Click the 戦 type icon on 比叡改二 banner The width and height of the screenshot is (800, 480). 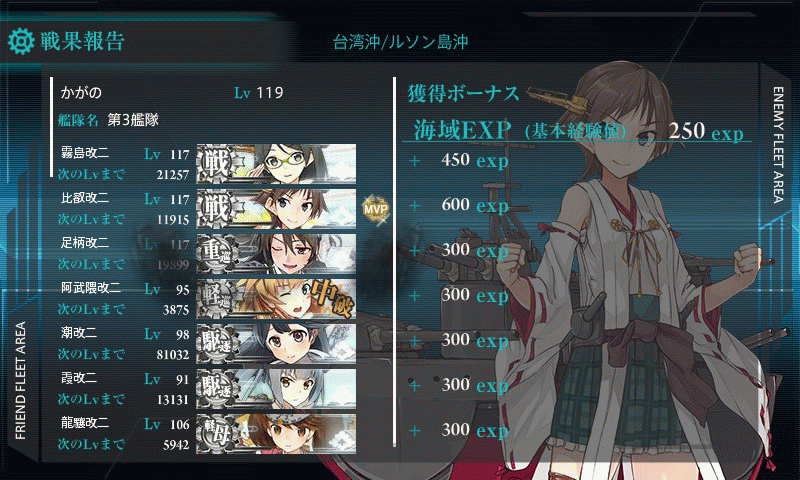click(215, 209)
